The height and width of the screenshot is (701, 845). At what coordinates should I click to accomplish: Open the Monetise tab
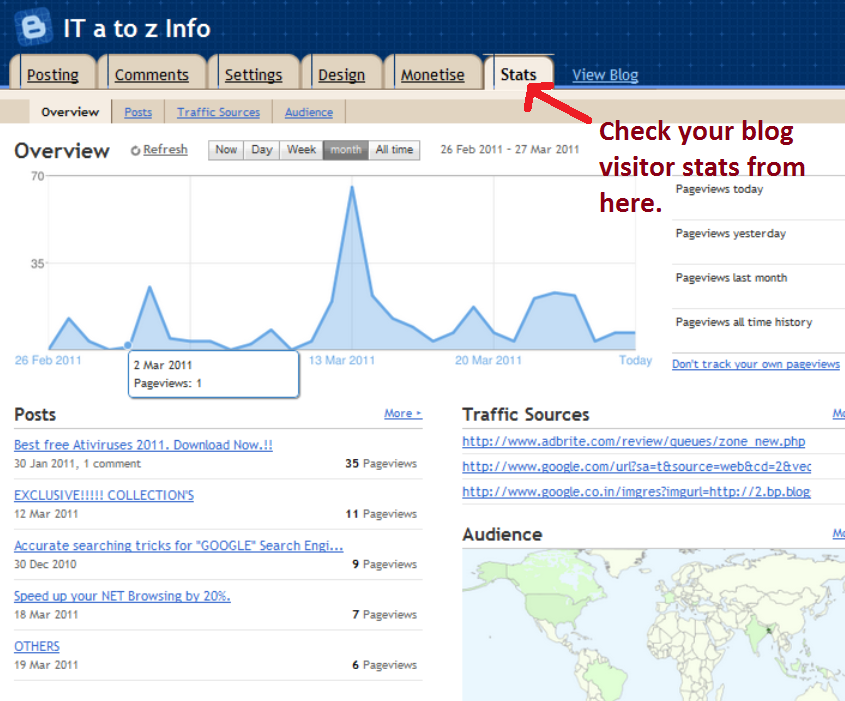click(x=433, y=74)
